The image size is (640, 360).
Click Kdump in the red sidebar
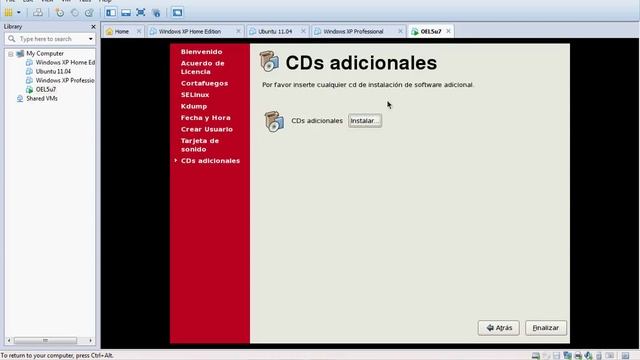[x=194, y=106]
